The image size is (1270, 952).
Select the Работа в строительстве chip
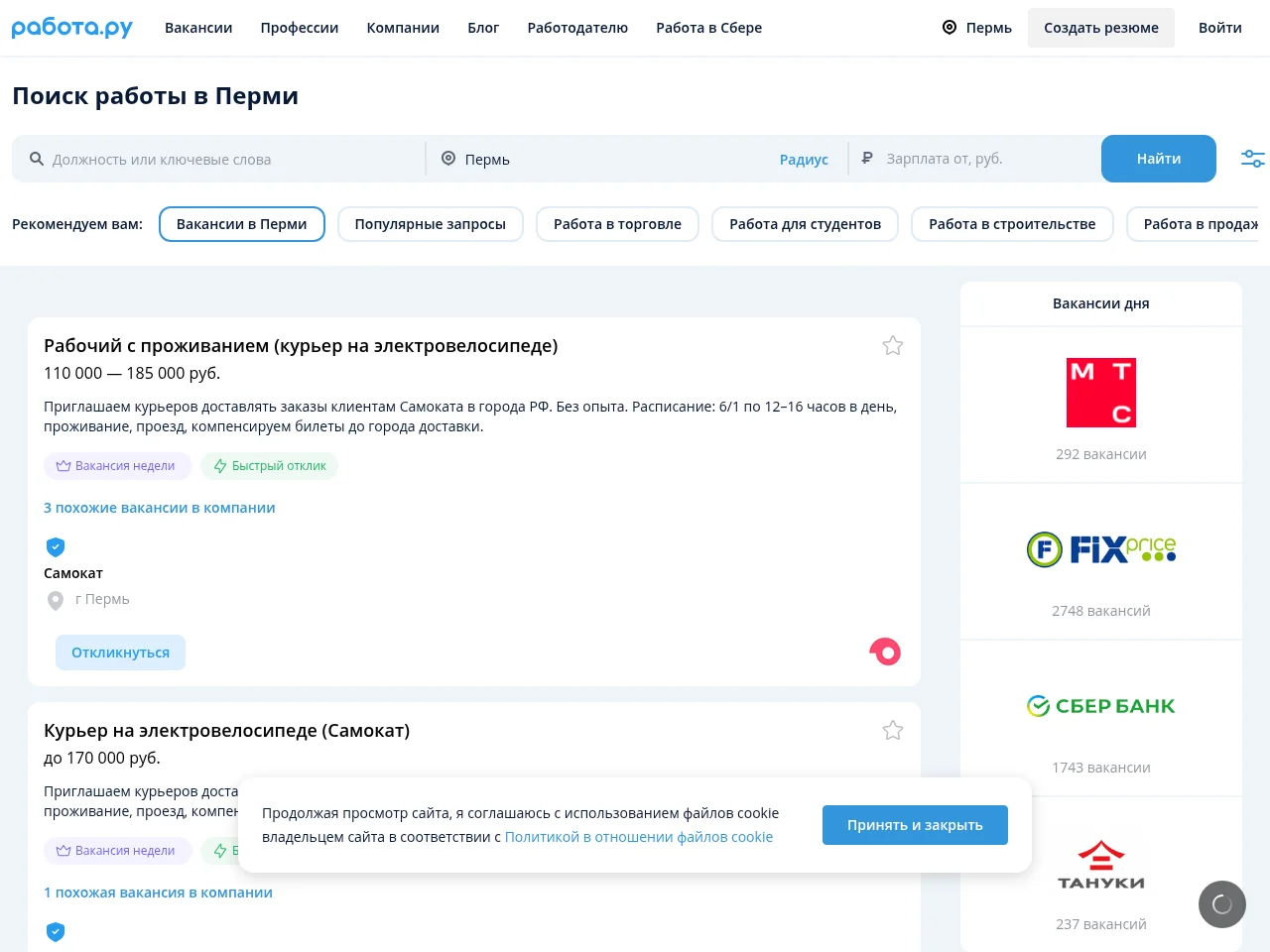coord(1012,224)
